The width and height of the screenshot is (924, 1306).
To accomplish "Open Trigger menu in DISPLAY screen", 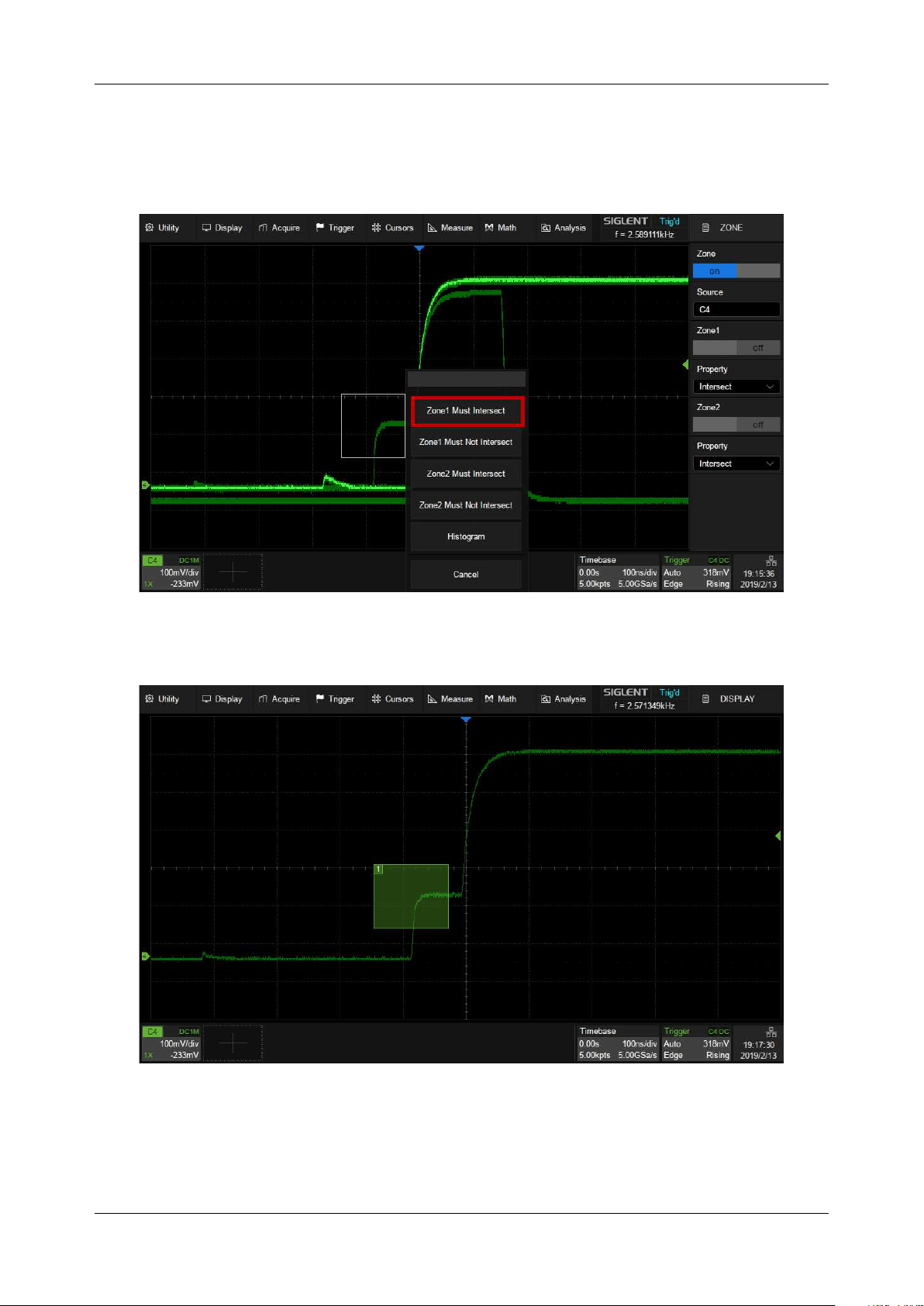I will [335, 699].
